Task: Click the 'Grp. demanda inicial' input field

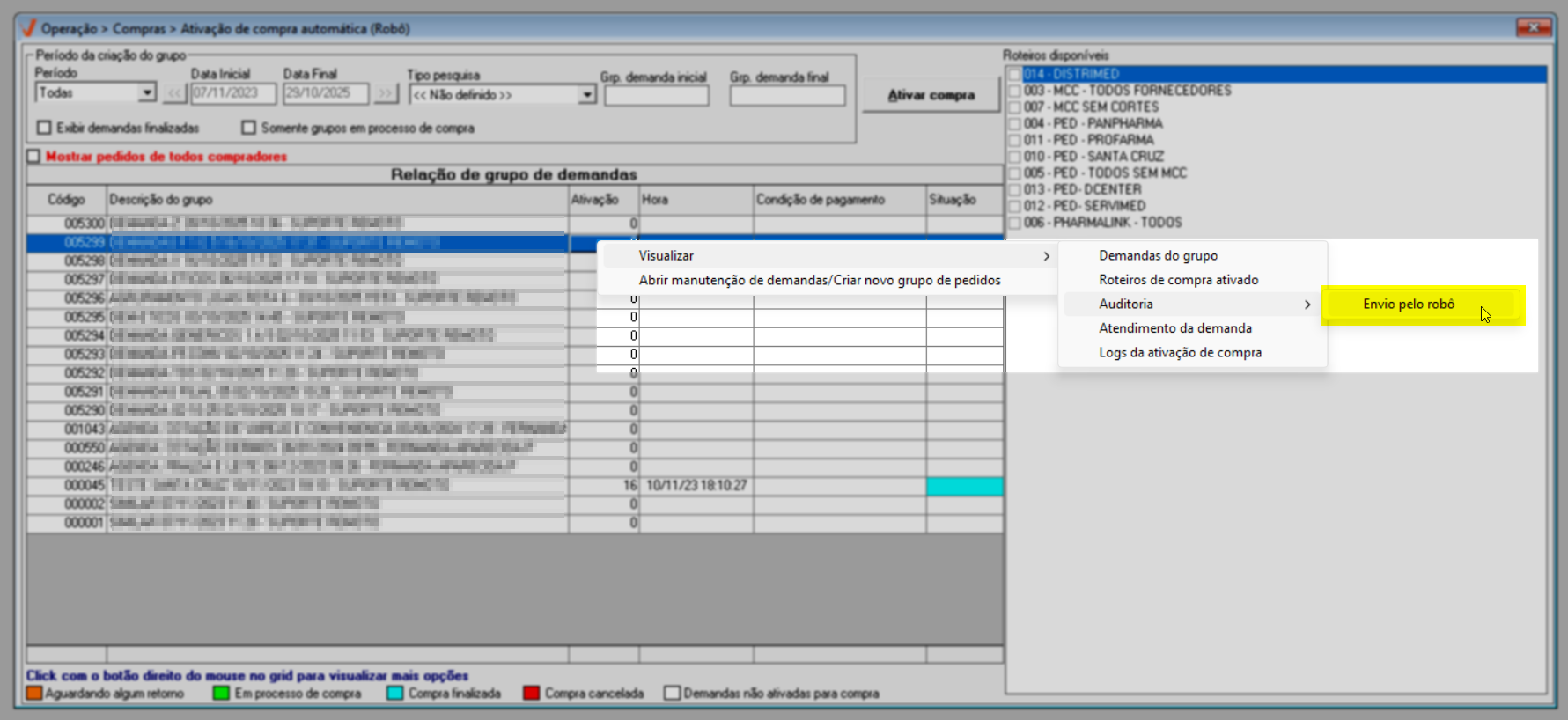Action: pos(656,96)
